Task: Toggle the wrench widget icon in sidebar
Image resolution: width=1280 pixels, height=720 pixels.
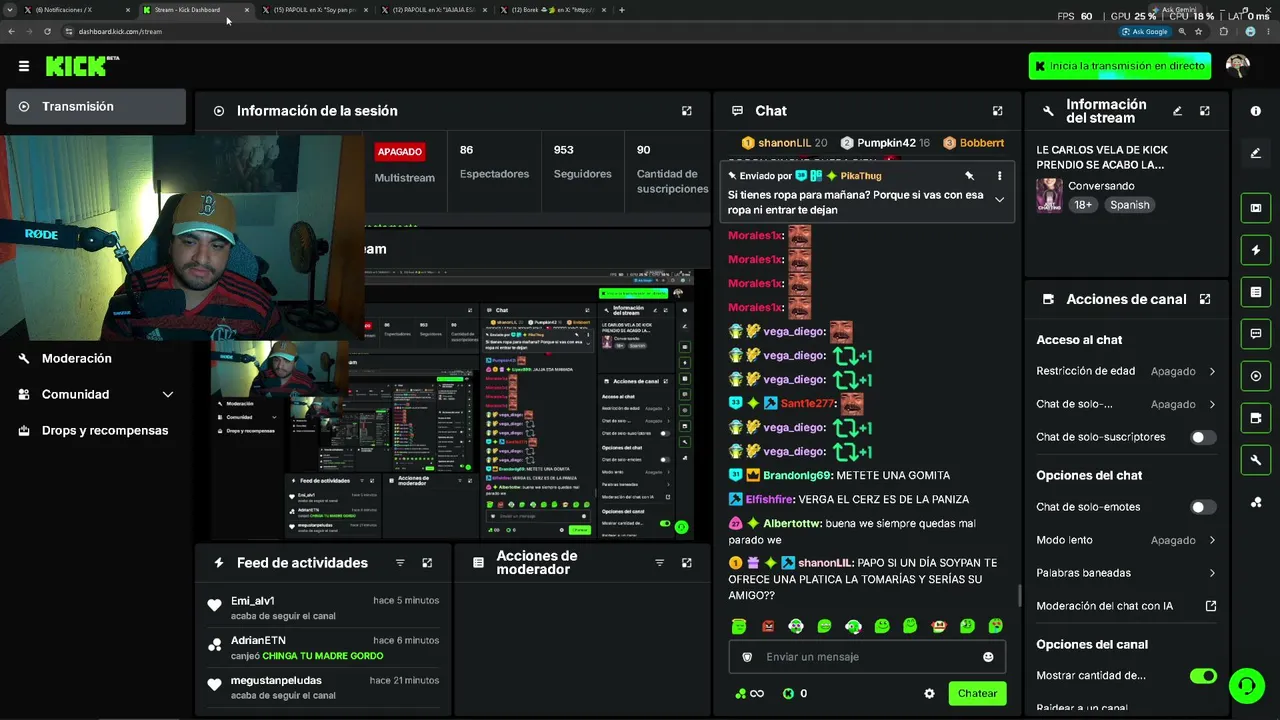Action: point(1256,460)
